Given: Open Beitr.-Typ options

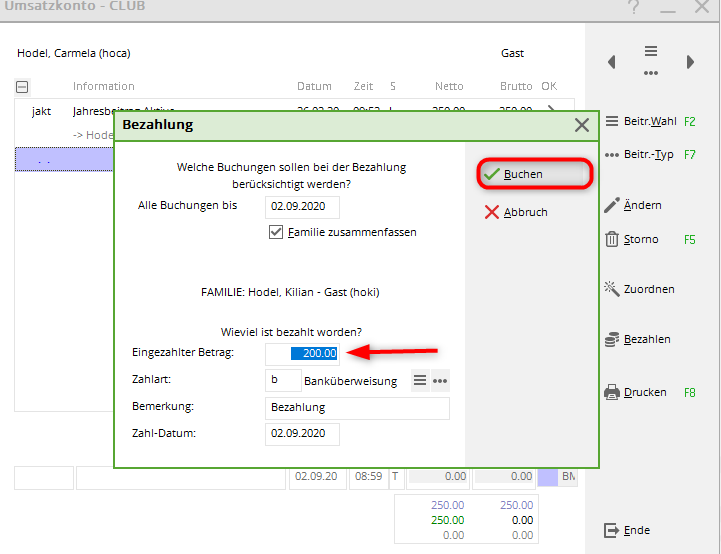Looking at the screenshot, I should pos(650,155).
